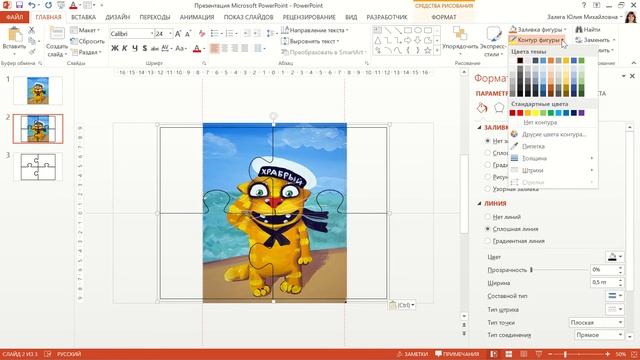Open the font name Calibri dropdown
Image resolution: width=640 pixels, height=360 pixels.
(x=152, y=33)
